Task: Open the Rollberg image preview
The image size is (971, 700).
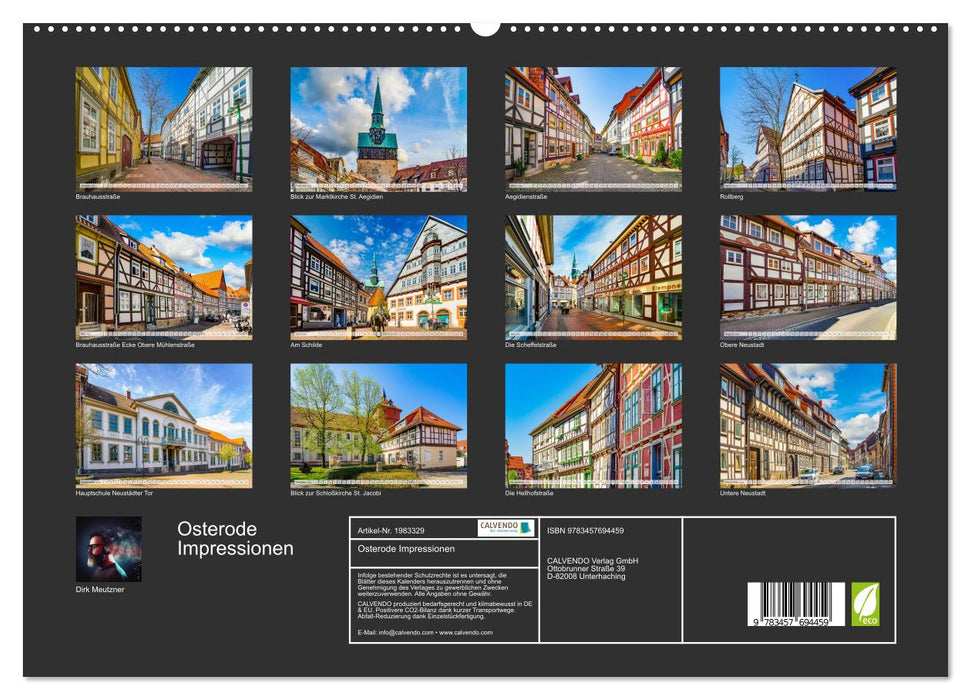Action: 805,128
